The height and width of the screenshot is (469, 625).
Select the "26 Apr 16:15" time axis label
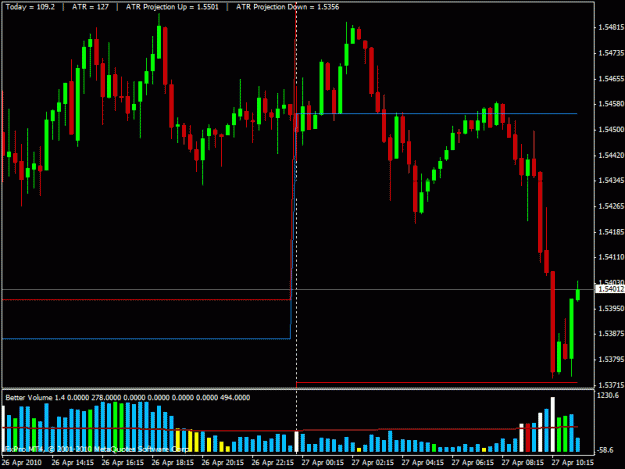click(123, 463)
